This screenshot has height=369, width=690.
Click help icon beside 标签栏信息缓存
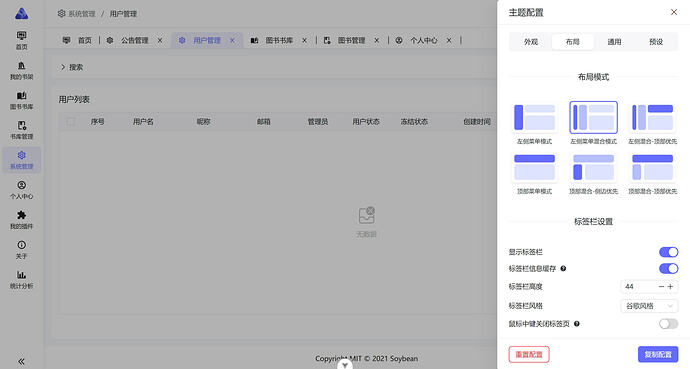tap(563, 268)
